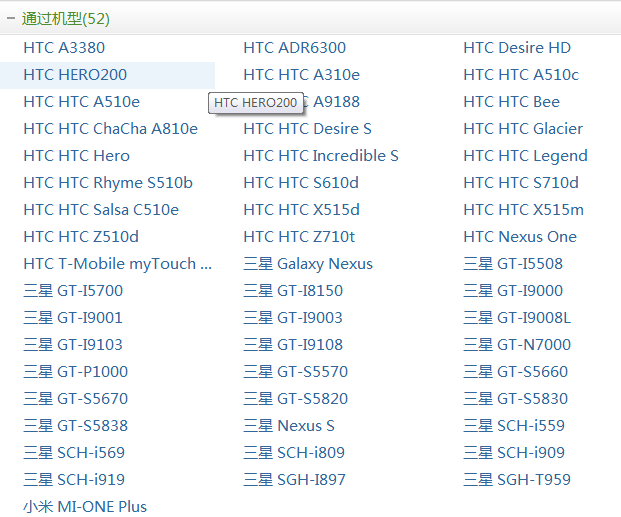621x517 pixels.
Task: Select HTC ADR6300 in the list
Action: [295, 48]
